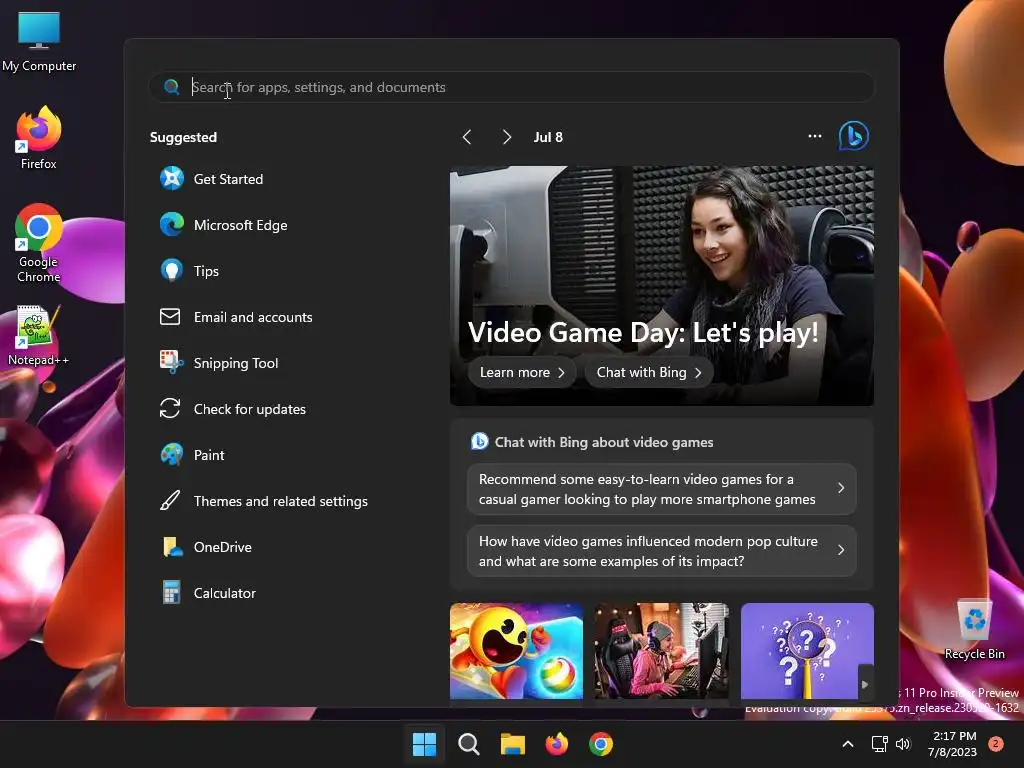Screen dimensions: 1024x768
Task: Click Learn more on Video Game Day card
Action: point(522,372)
